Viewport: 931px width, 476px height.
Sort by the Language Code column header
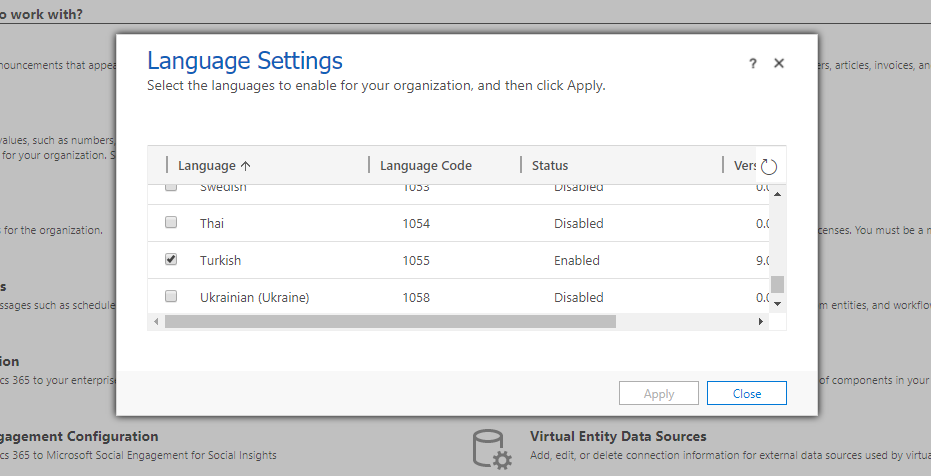pos(426,166)
